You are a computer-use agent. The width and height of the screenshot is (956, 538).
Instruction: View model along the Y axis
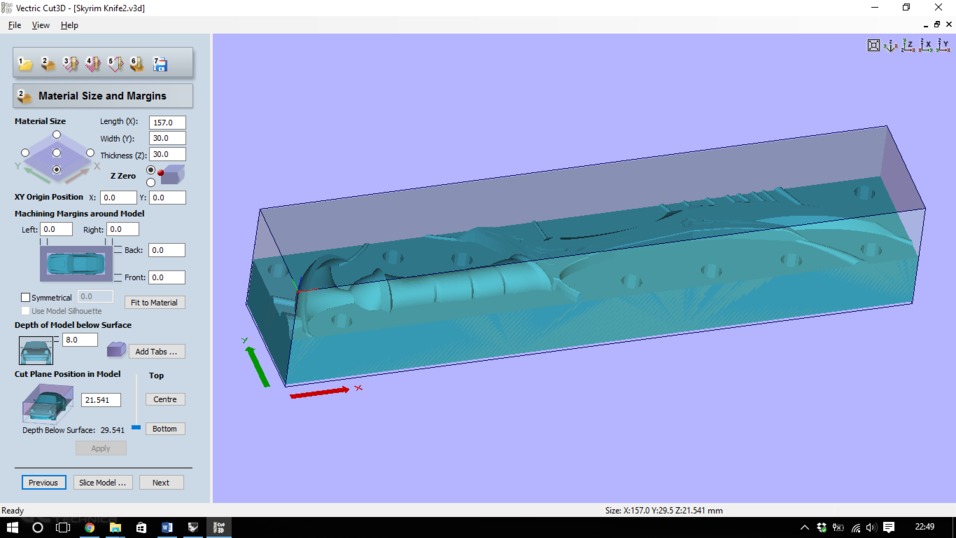tap(943, 45)
